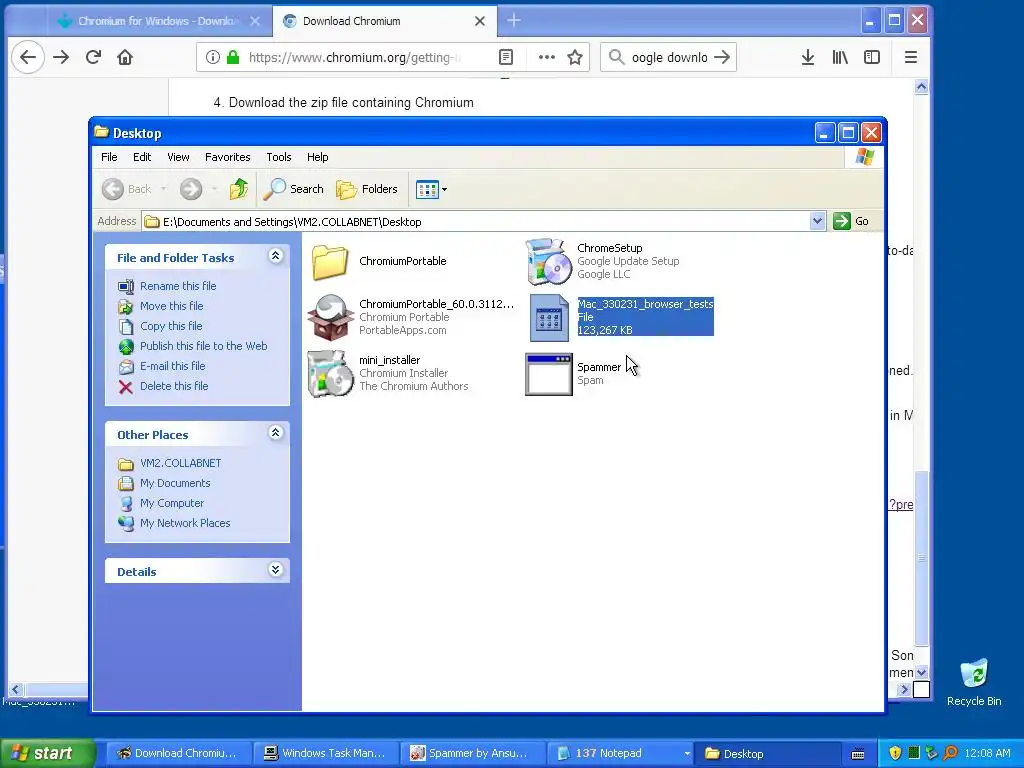The image size is (1024, 768).
Task: Toggle the Folders pane button
Action: 367,189
